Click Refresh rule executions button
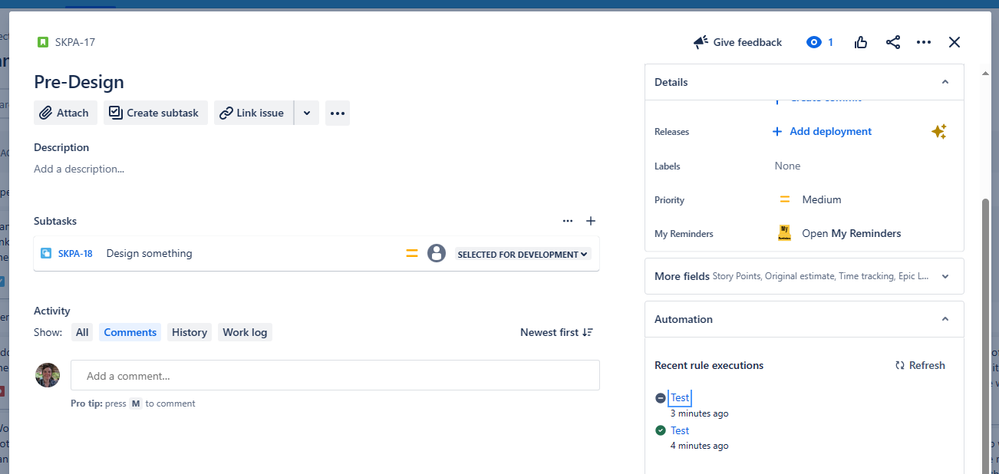The width and height of the screenshot is (999, 474). 920,366
